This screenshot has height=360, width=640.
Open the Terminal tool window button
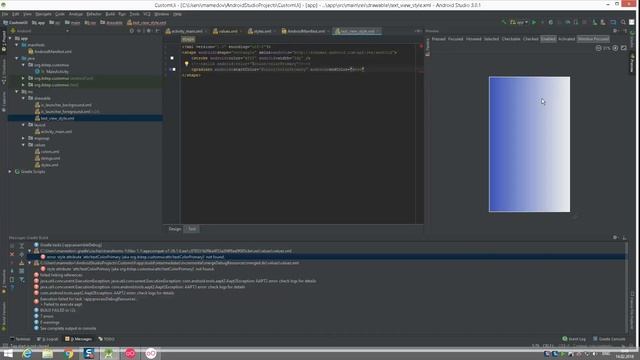[20, 339]
